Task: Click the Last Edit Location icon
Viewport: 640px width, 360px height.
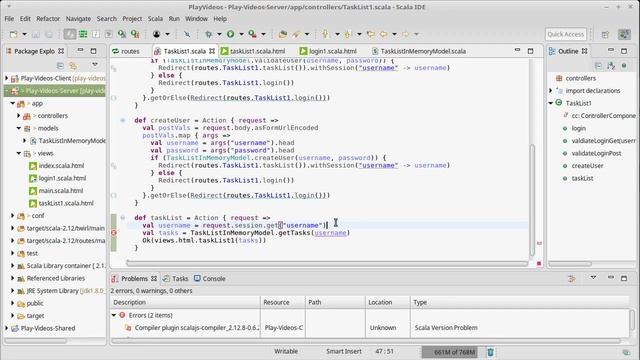Action: tap(371, 34)
